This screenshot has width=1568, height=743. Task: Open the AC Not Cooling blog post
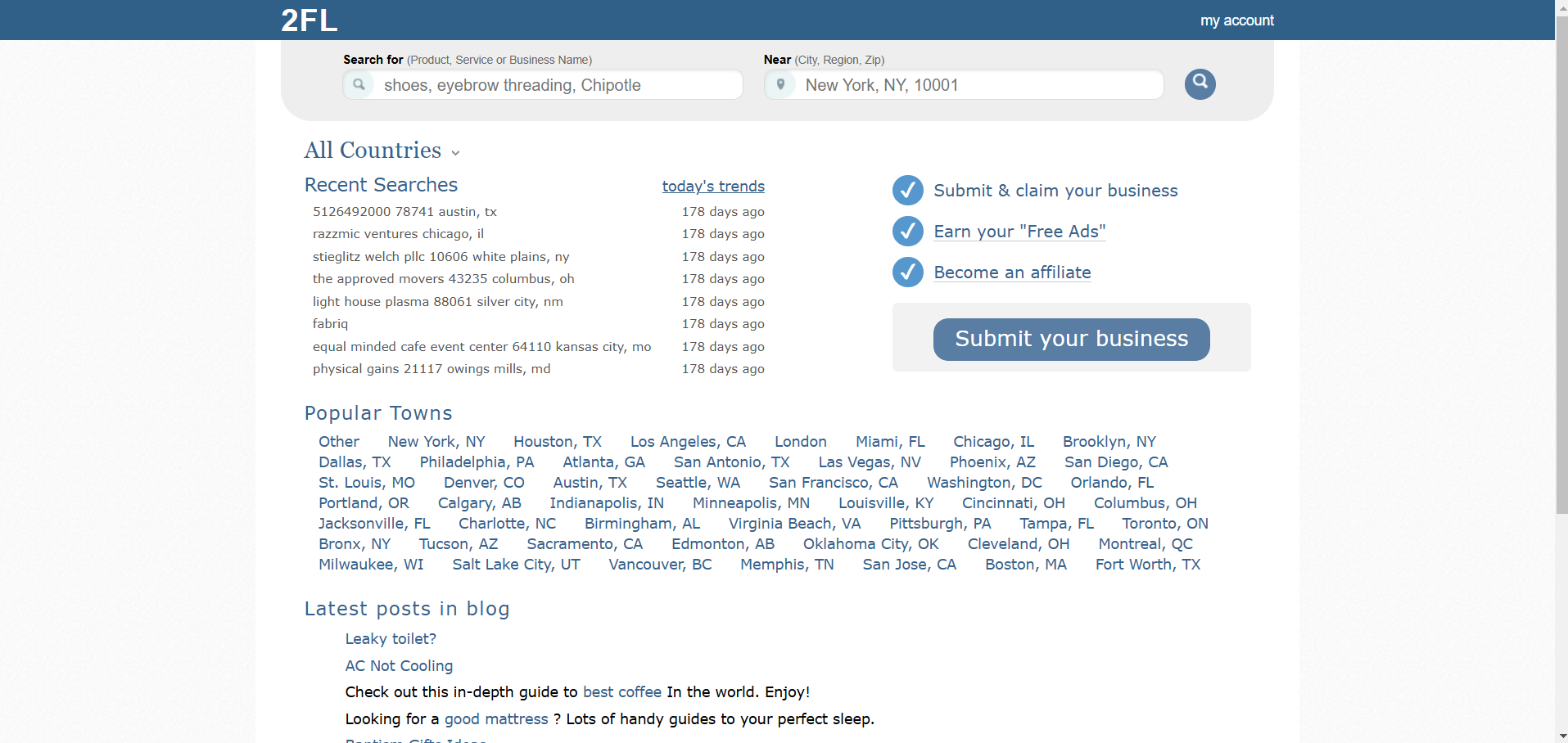(399, 666)
